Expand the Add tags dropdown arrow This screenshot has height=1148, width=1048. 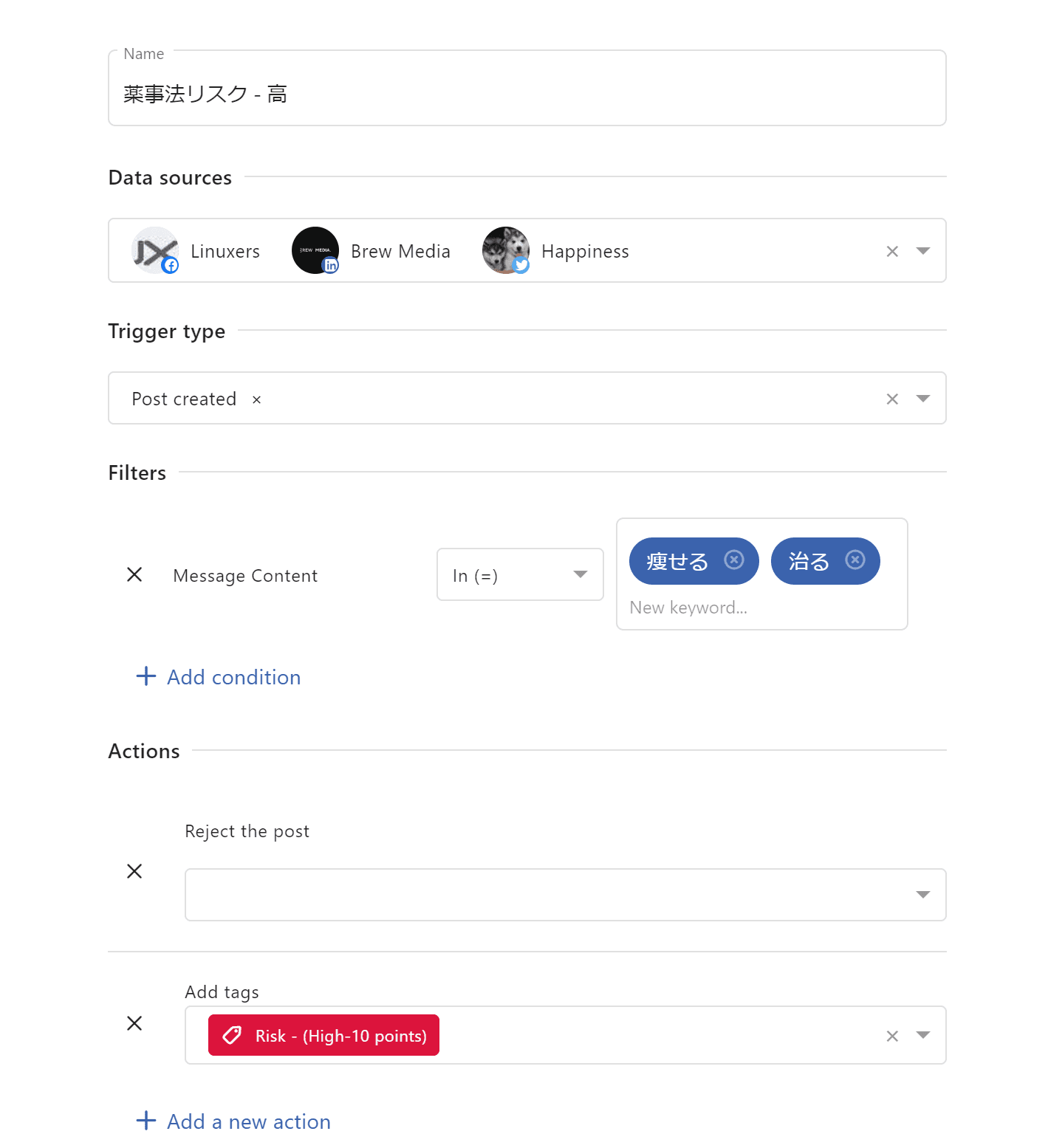tap(922, 1035)
